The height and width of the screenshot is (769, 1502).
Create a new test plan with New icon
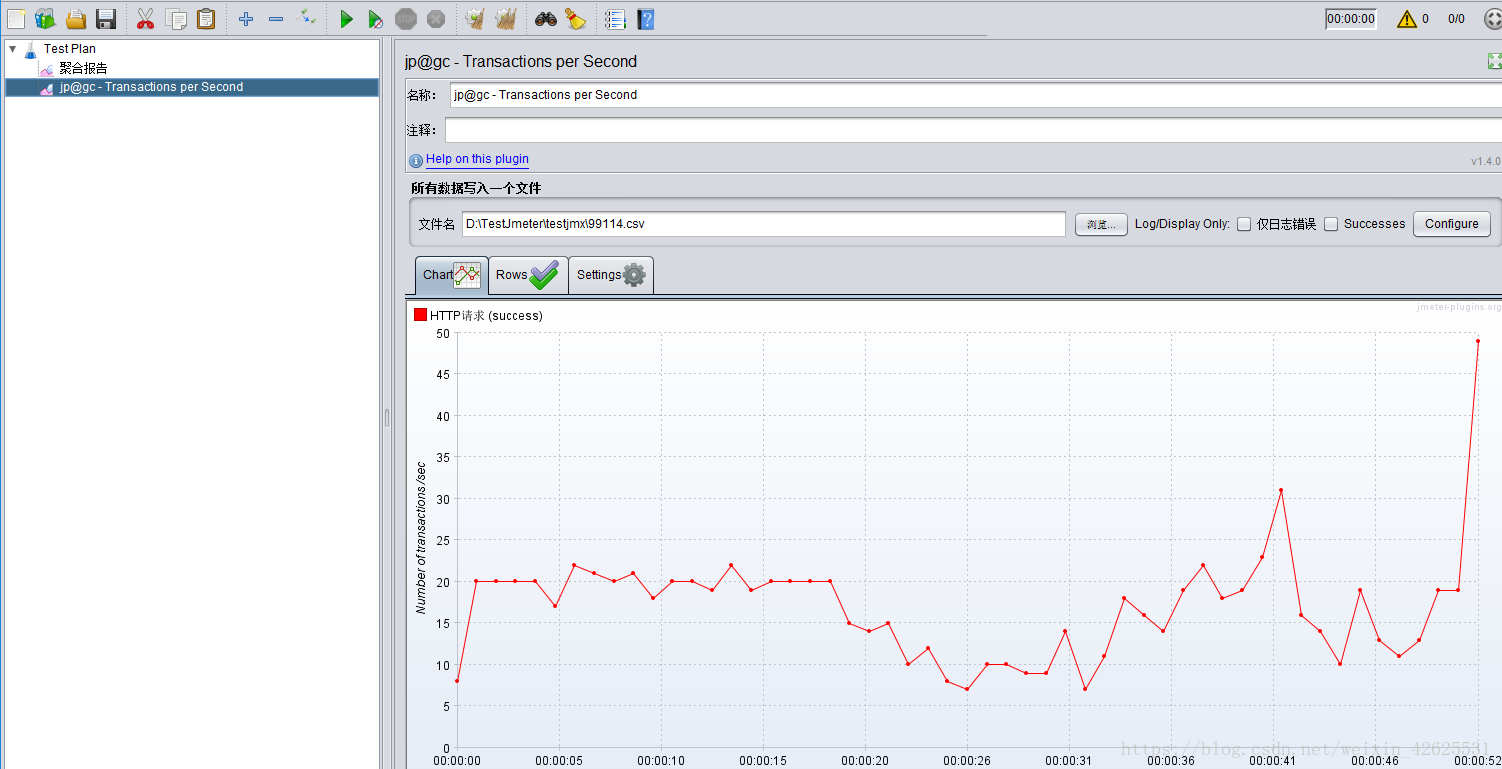click(16, 18)
